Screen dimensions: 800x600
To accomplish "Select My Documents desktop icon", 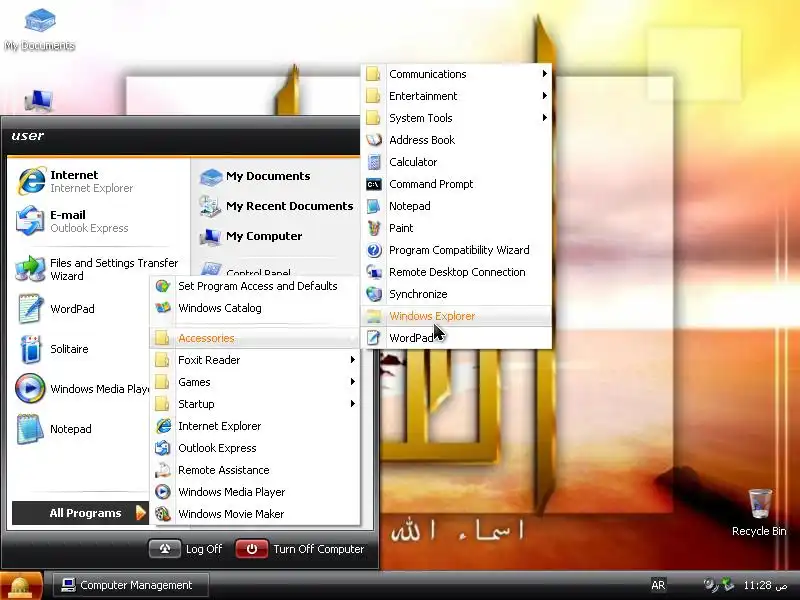I will (40, 30).
